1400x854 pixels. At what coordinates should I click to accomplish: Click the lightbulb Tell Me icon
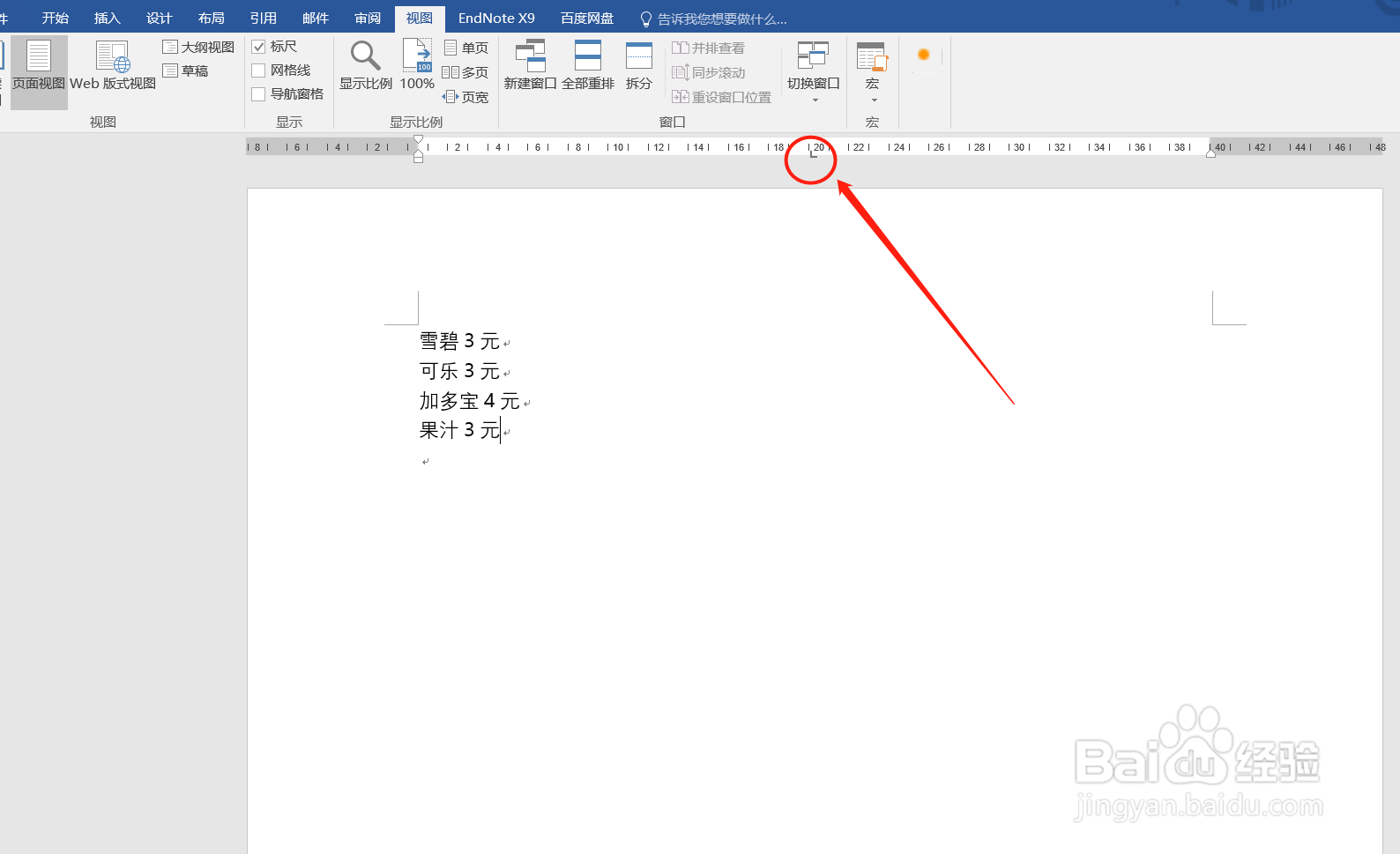(x=646, y=19)
